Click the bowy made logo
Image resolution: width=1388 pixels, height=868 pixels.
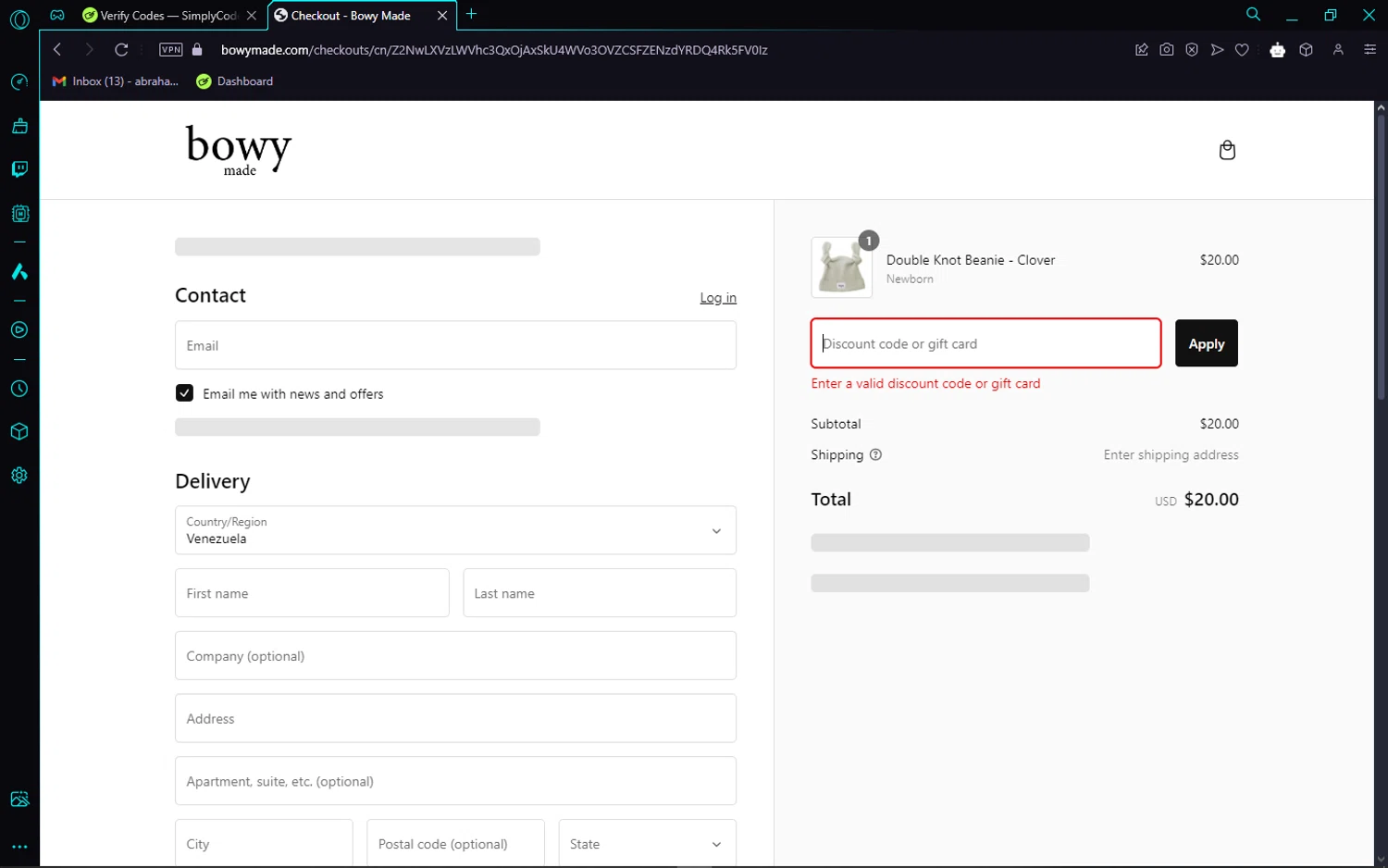(x=239, y=149)
